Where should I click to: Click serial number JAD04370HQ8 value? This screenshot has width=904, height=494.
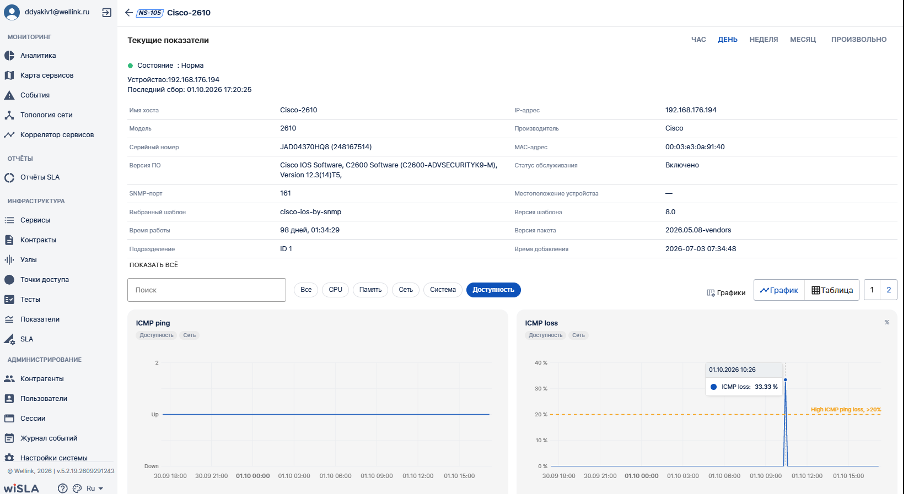coord(326,147)
